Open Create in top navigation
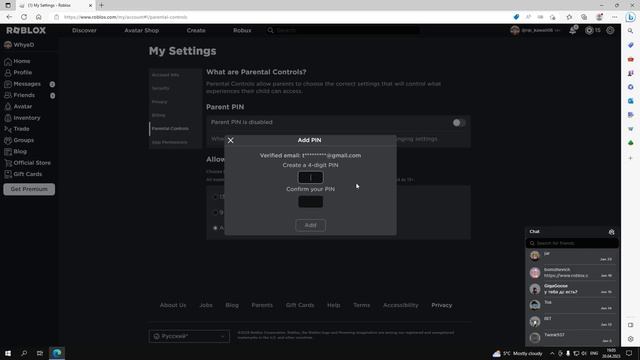The width and height of the screenshot is (640, 360). 196,31
